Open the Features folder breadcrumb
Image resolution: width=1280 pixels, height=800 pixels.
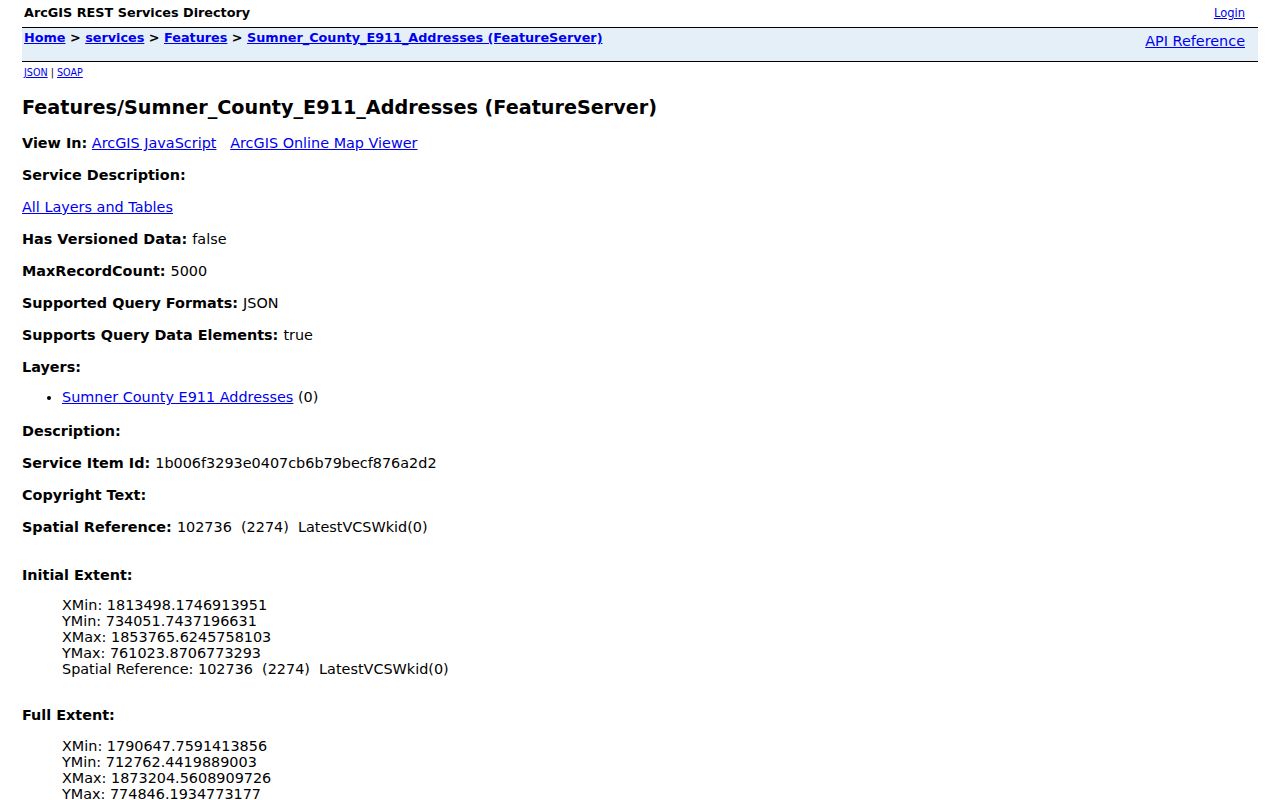coord(195,38)
